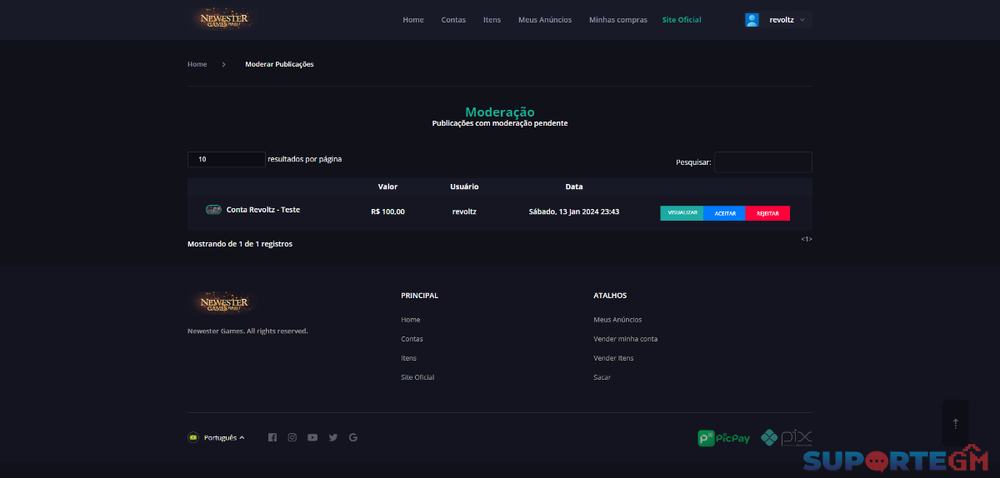Go to Meus Anúncios in navigation
1000x478 pixels.
click(545, 20)
